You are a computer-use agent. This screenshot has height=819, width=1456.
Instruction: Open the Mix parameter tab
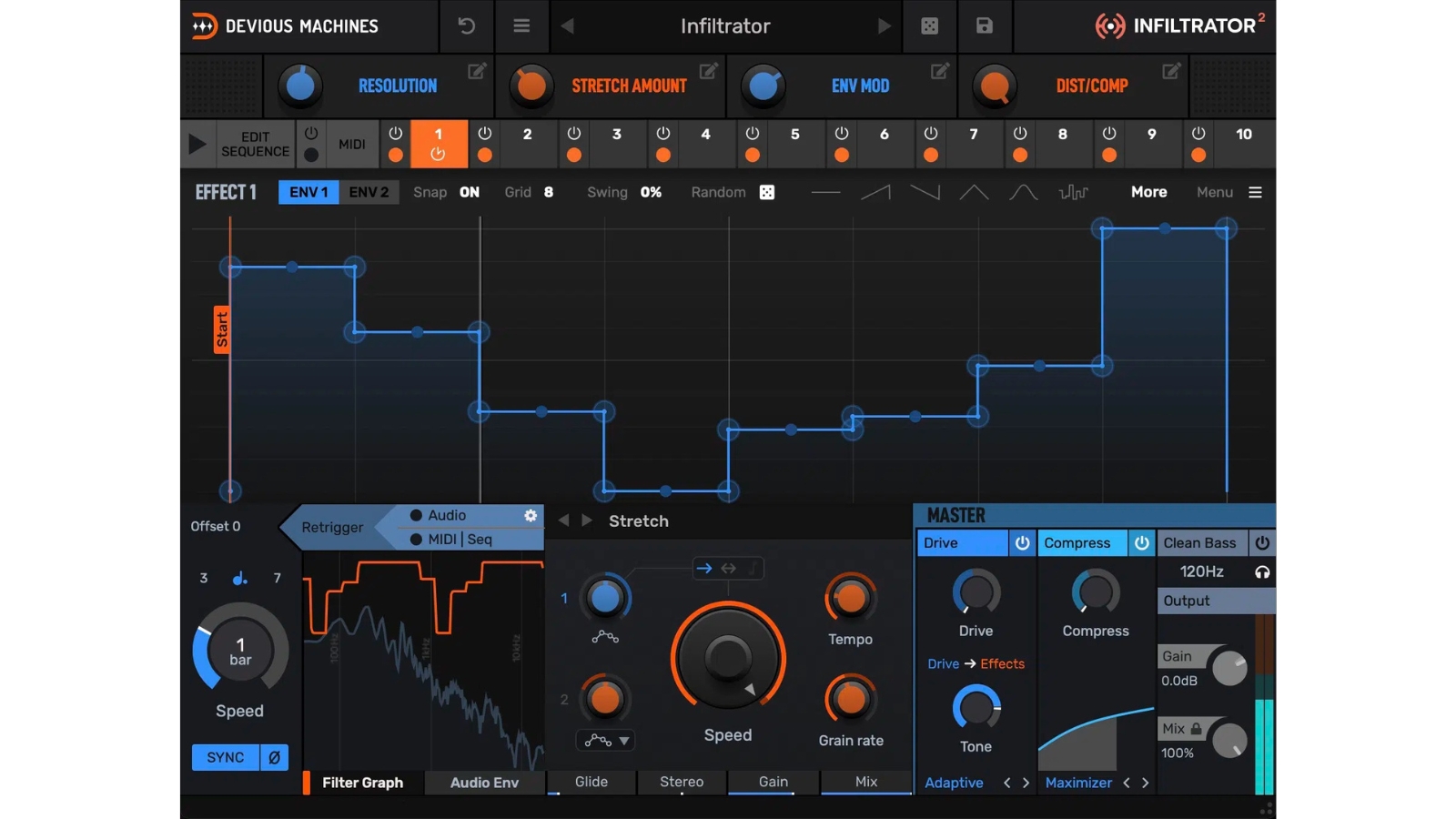point(866,782)
